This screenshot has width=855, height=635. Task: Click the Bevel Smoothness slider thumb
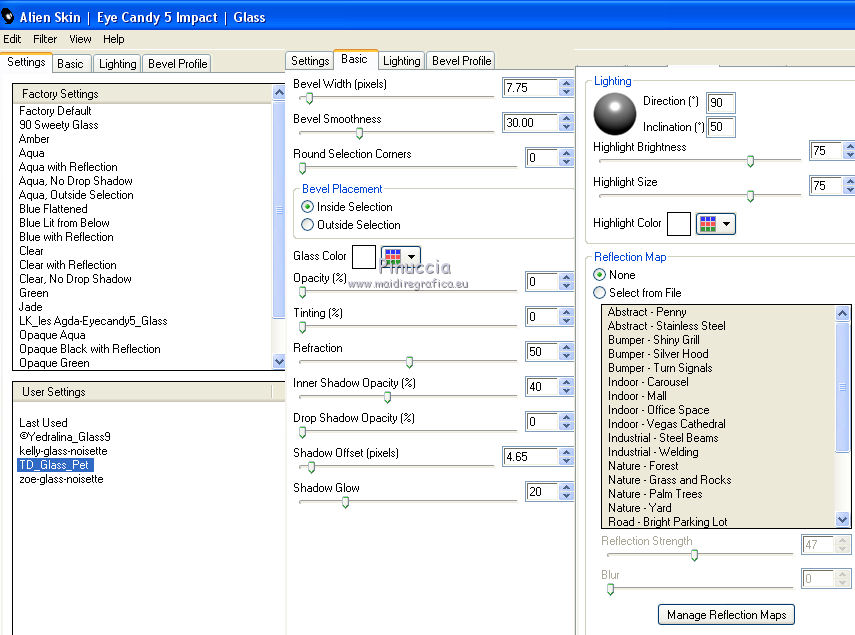pyautogui.click(x=359, y=134)
